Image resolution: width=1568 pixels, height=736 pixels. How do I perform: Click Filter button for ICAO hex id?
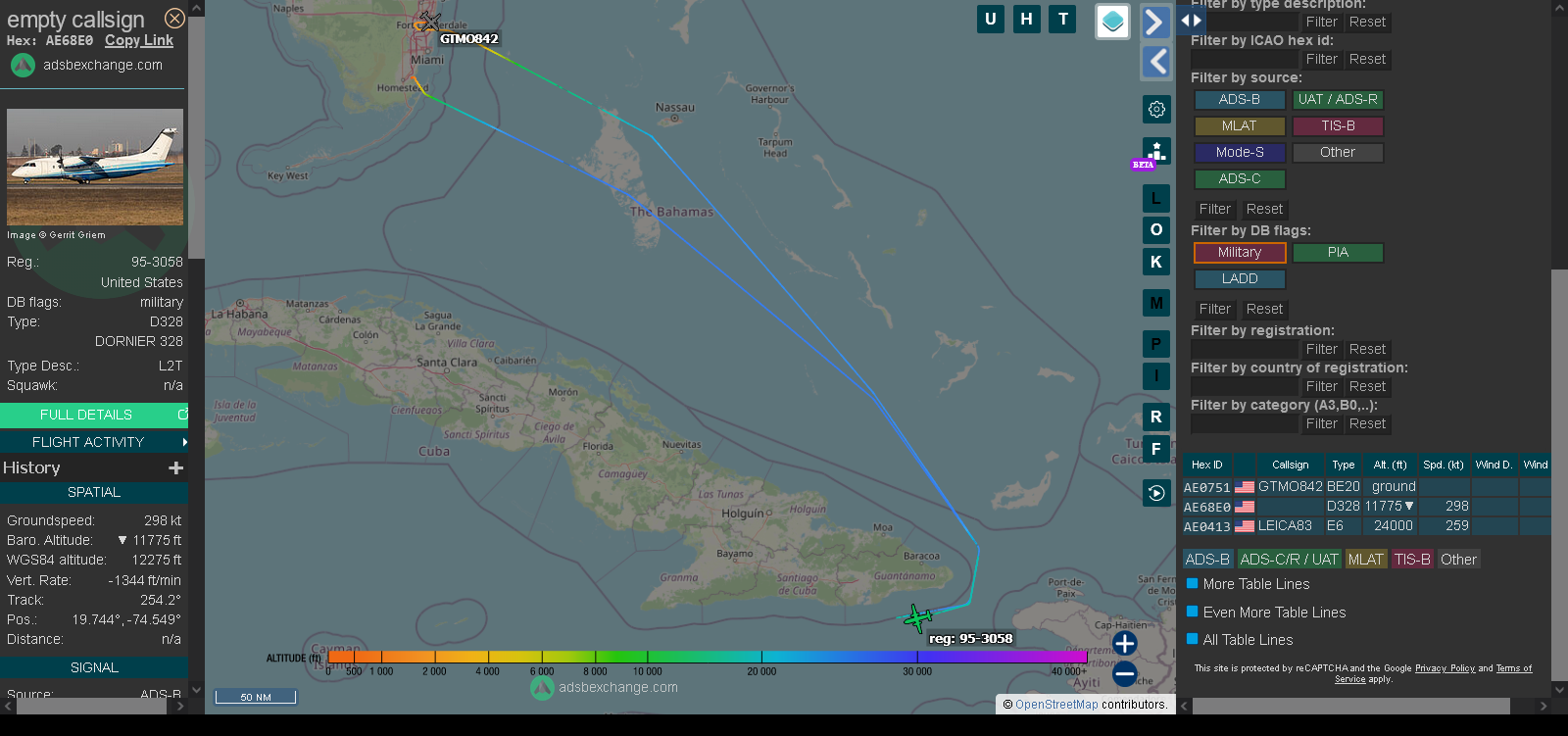click(x=1321, y=60)
